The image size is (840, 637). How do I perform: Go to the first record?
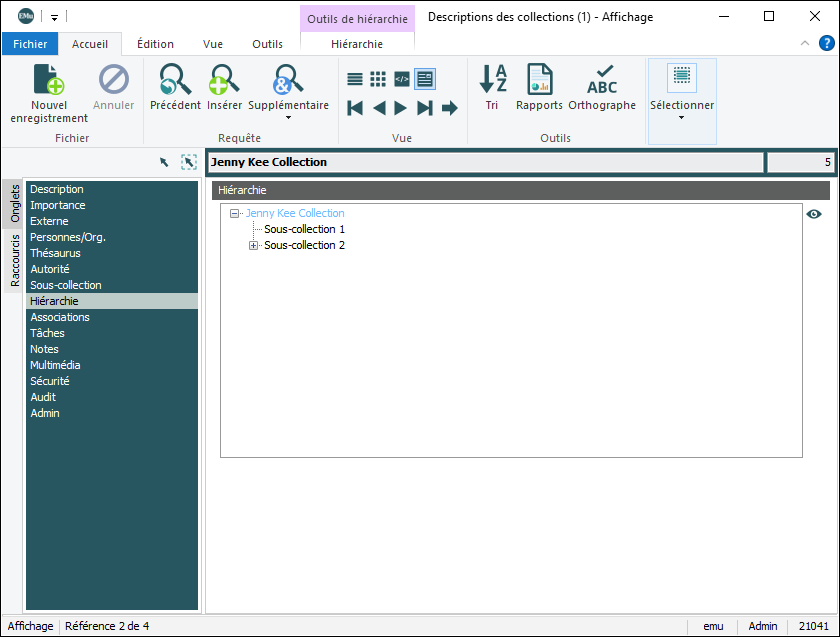click(x=355, y=108)
